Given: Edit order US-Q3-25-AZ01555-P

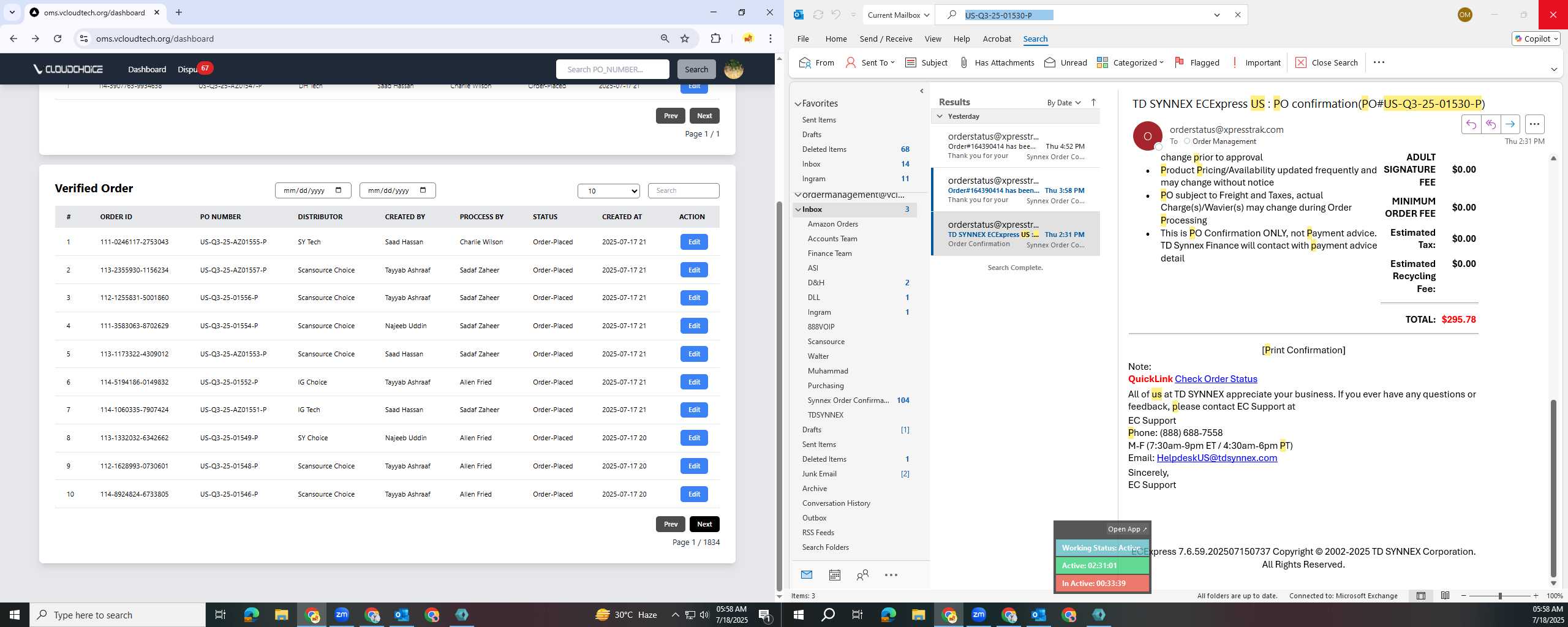Looking at the screenshot, I should pyautogui.click(x=694, y=242).
